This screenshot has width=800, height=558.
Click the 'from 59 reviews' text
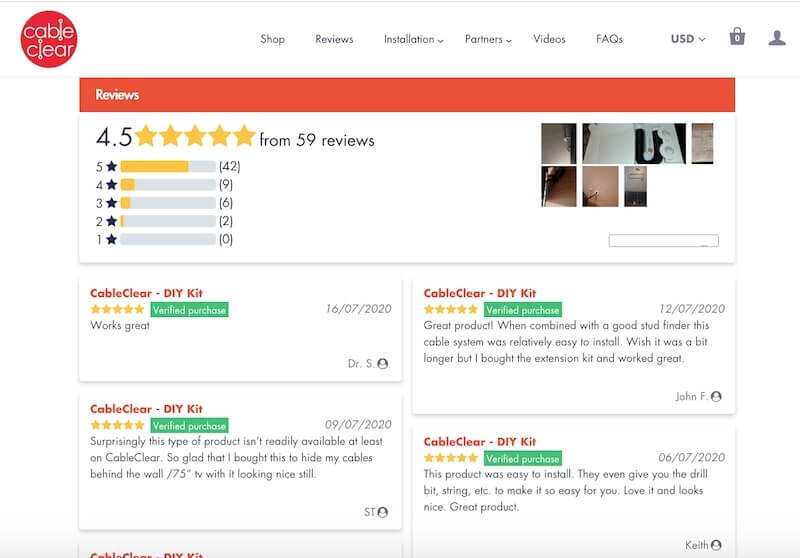(x=317, y=140)
